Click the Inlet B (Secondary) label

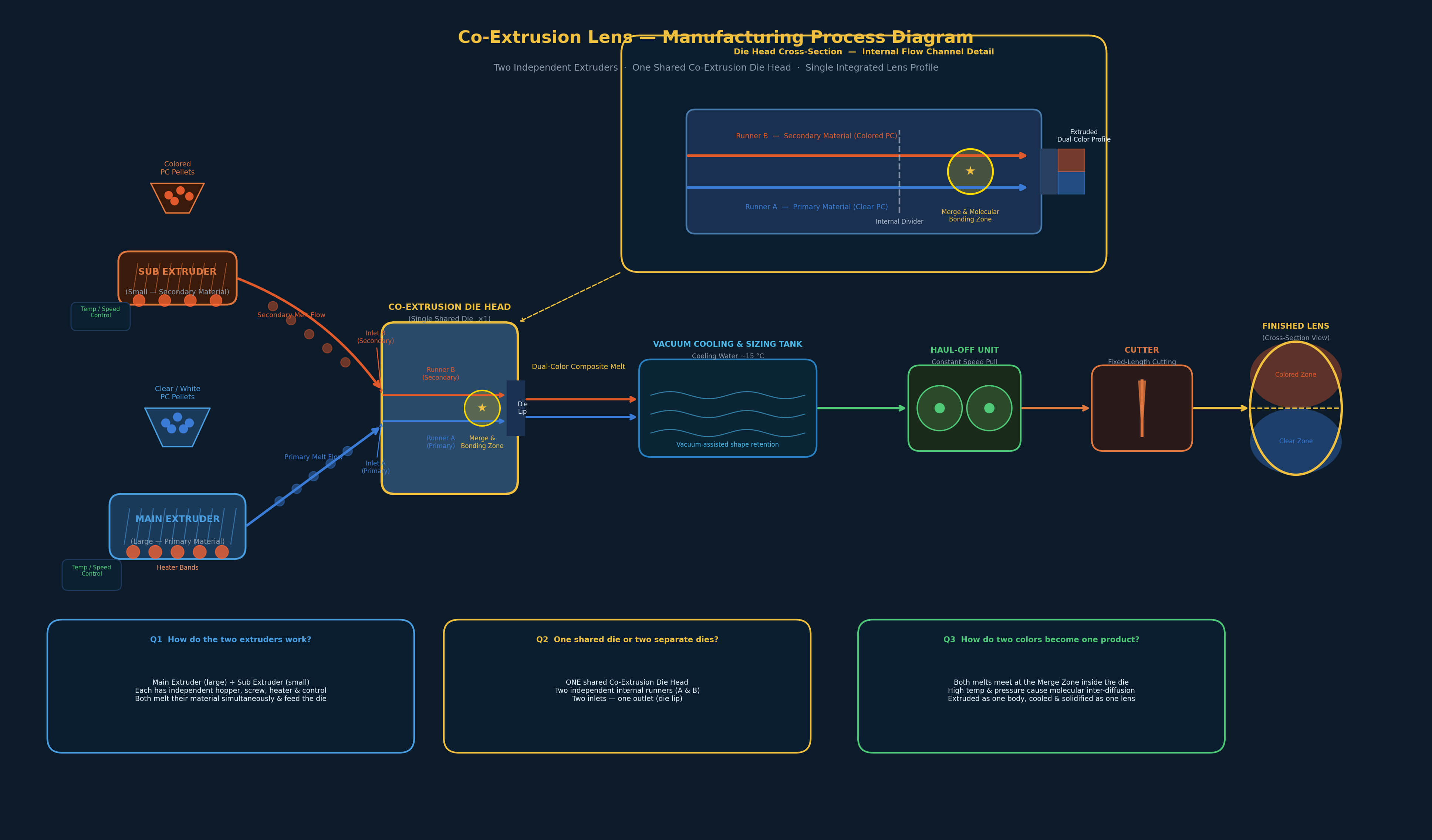click(x=375, y=337)
